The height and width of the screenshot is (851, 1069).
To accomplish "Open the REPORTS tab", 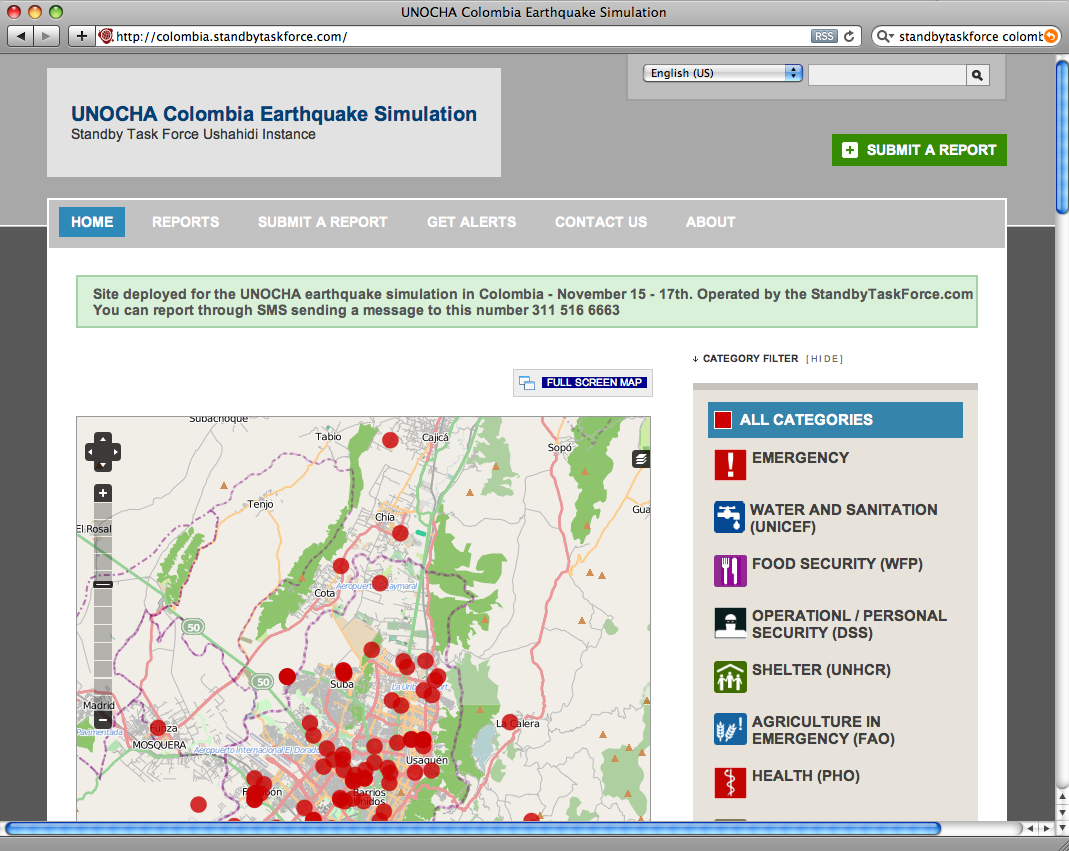I will tap(185, 222).
